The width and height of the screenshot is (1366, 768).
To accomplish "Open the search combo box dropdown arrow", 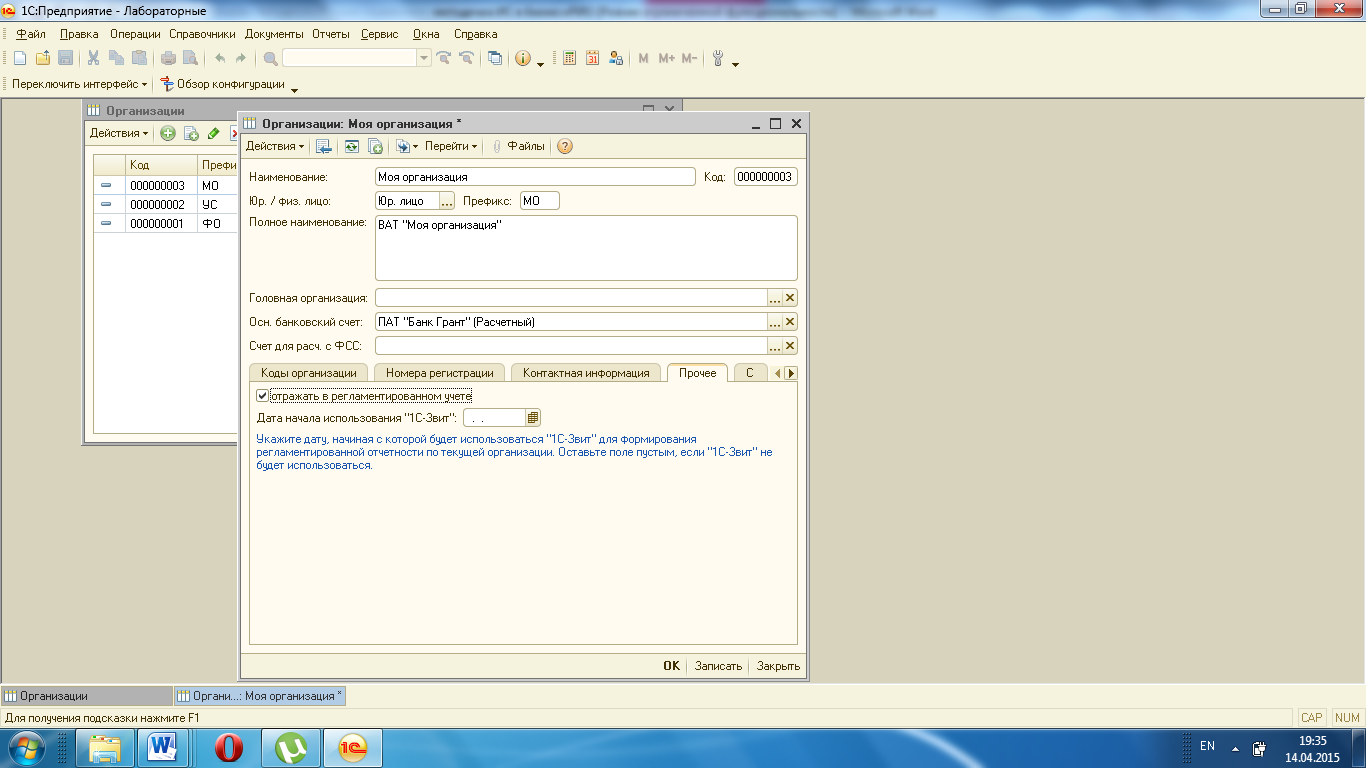I will point(424,58).
